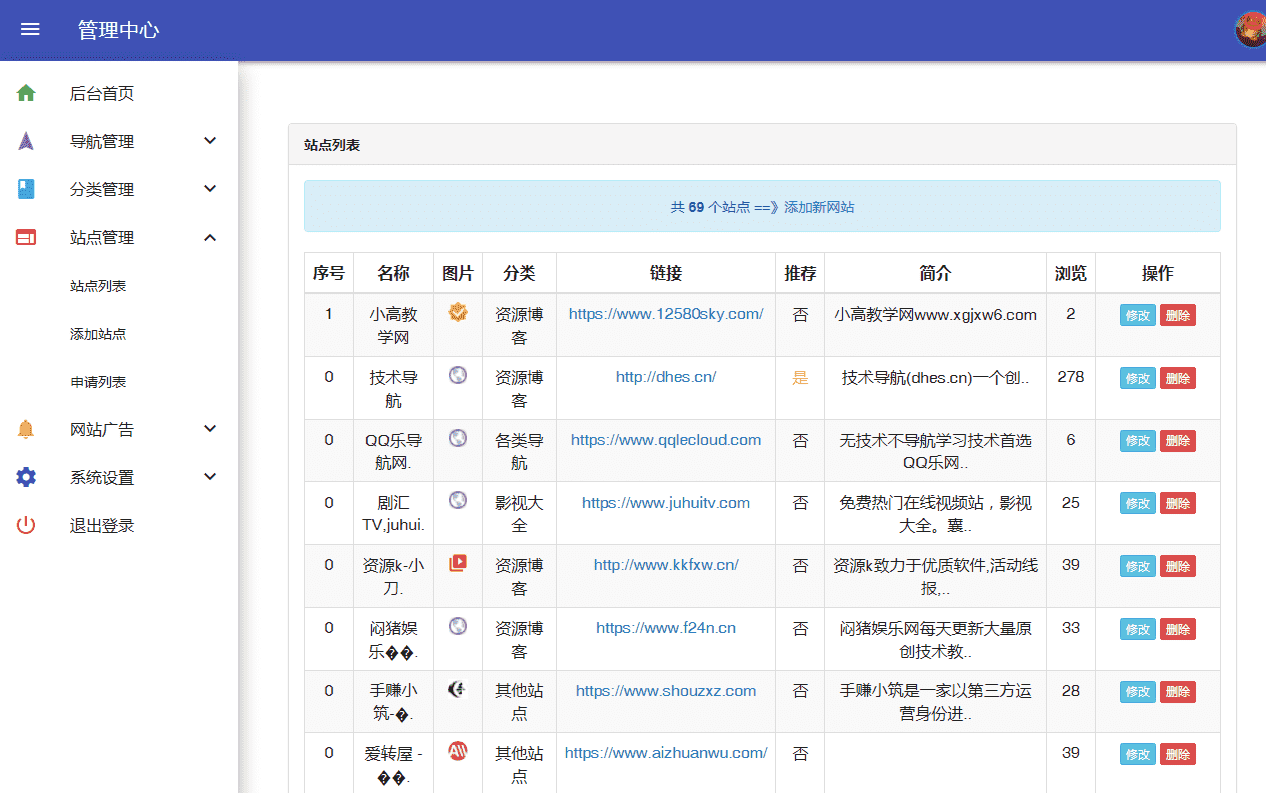Expand the 分类管理 chevron
The image size is (1266, 793).
(x=210, y=189)
